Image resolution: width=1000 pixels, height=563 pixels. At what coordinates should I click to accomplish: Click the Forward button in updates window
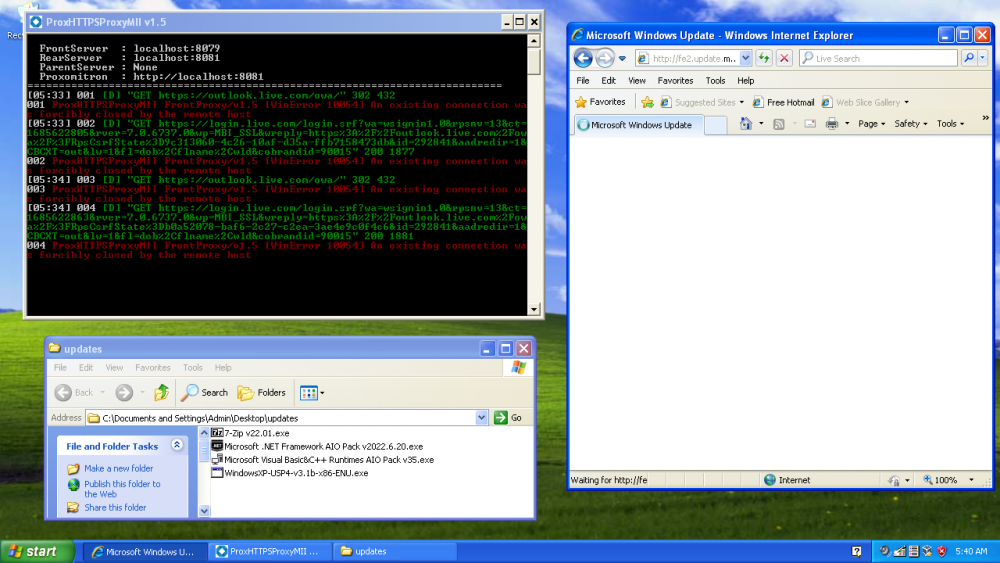point(124,393)
